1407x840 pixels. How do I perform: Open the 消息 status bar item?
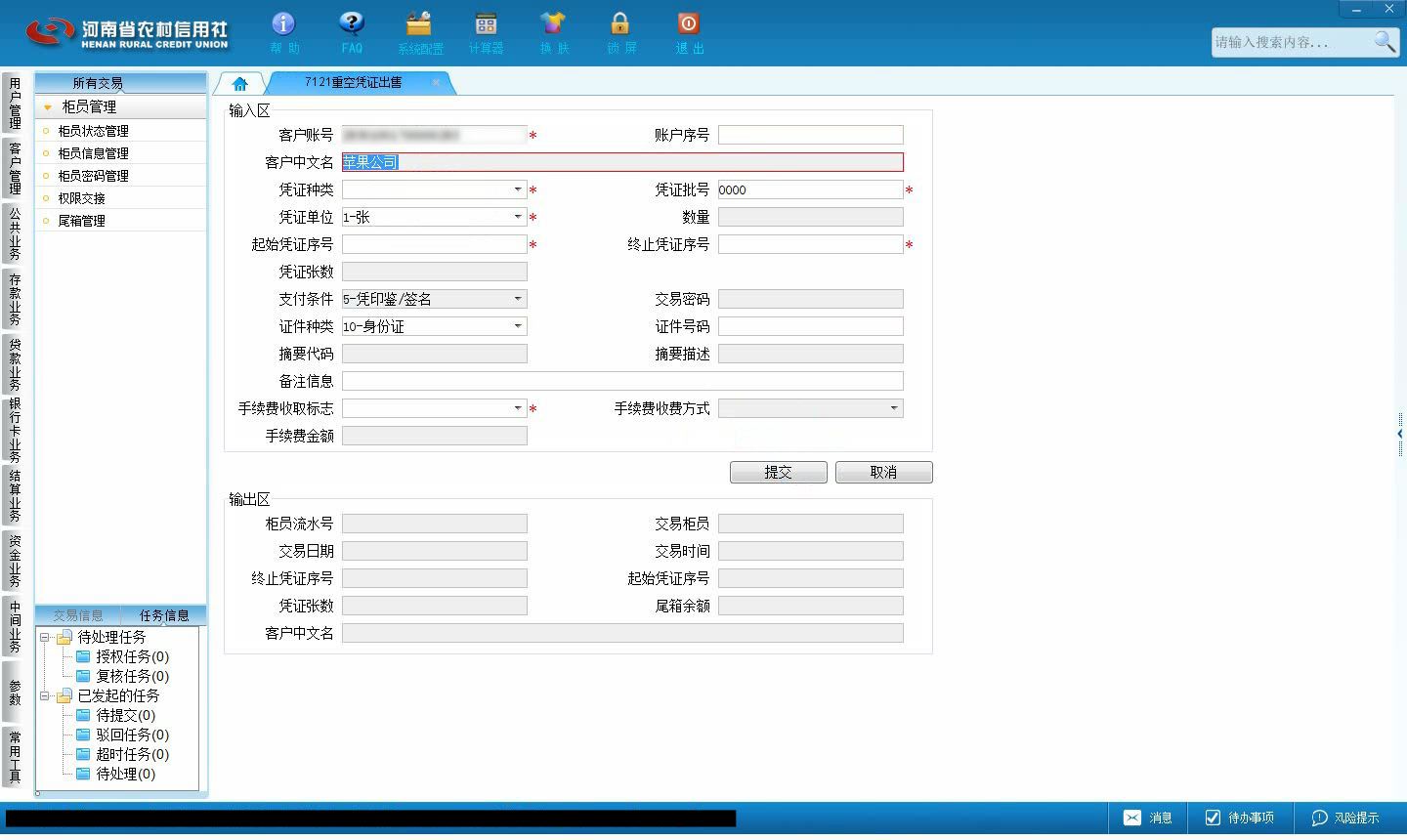(x=1148, y=818)
